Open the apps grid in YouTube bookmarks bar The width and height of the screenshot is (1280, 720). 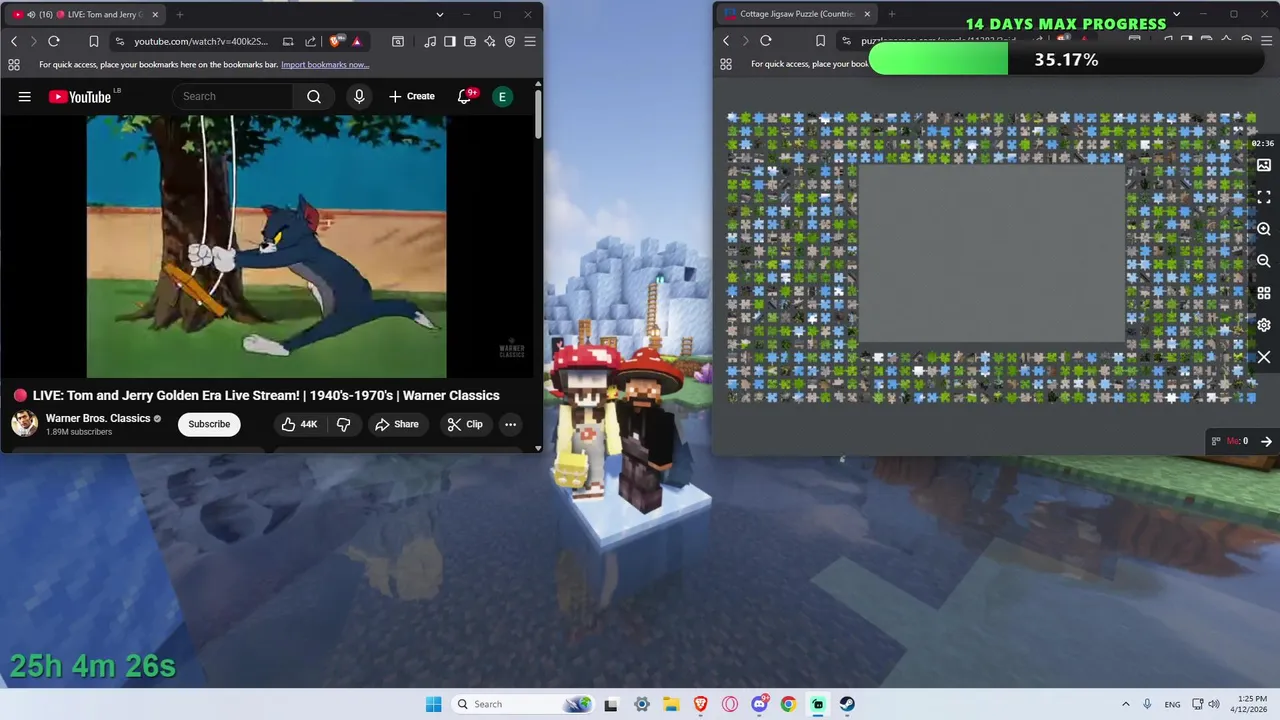point(14,64)
